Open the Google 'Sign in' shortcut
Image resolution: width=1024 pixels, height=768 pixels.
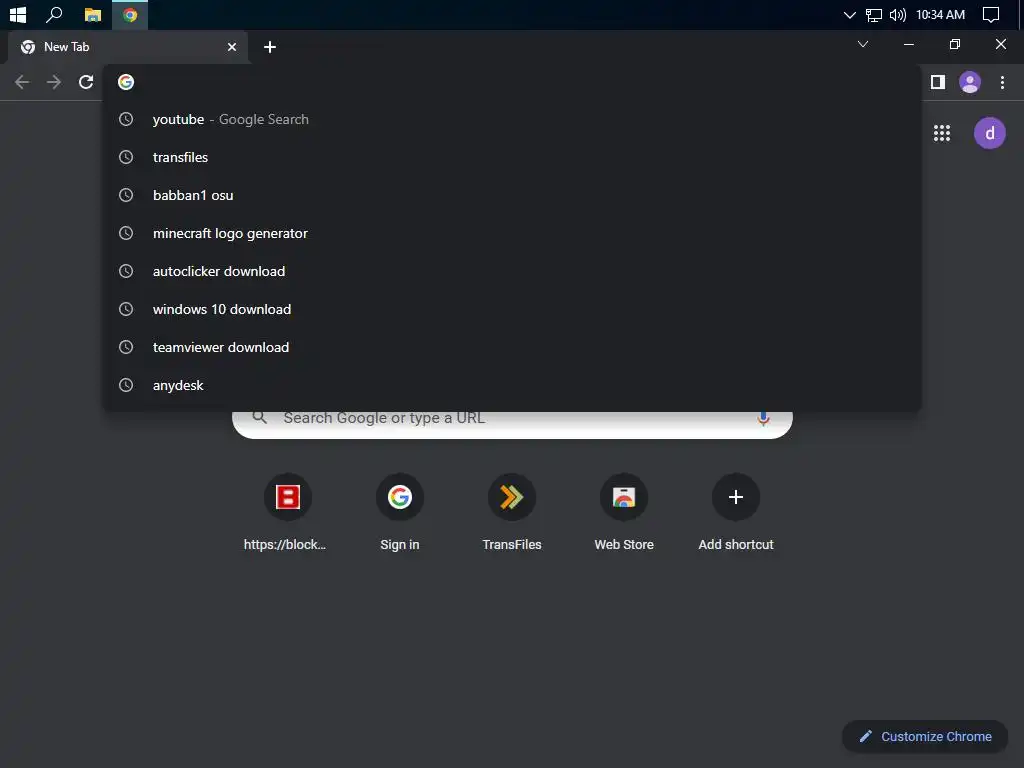tap(400, 514)
